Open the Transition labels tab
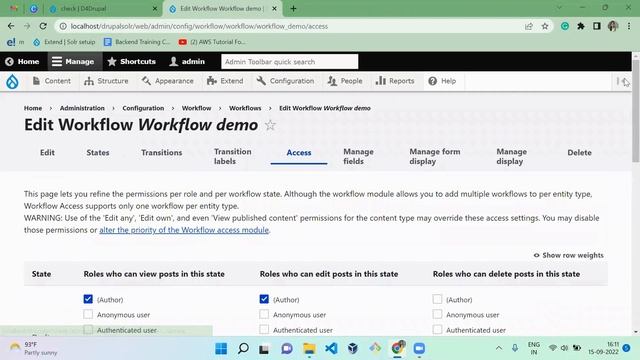Screen dimensions: 640x360 tap(233, 156)
